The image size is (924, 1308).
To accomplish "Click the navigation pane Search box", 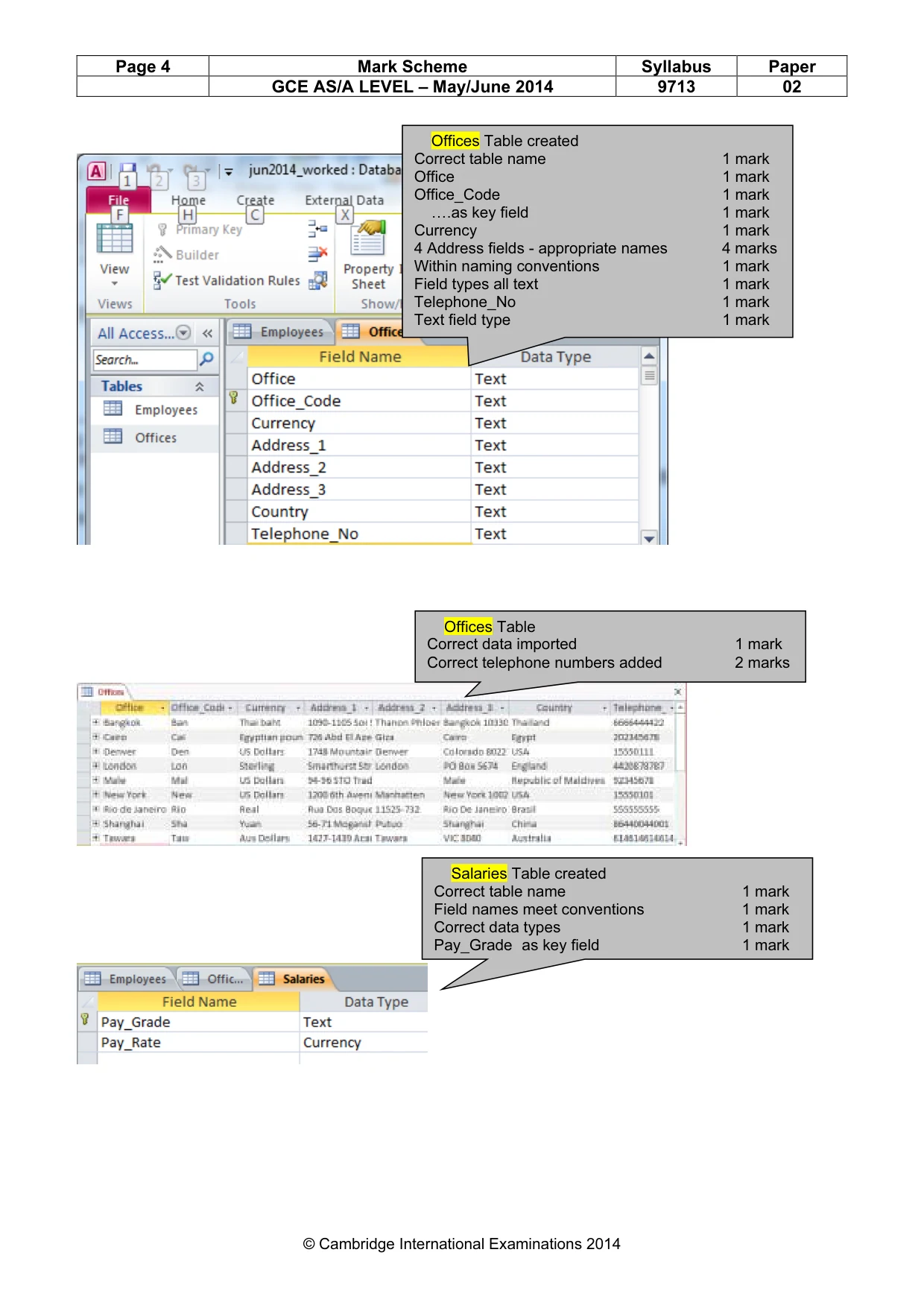I will point(145,360).
